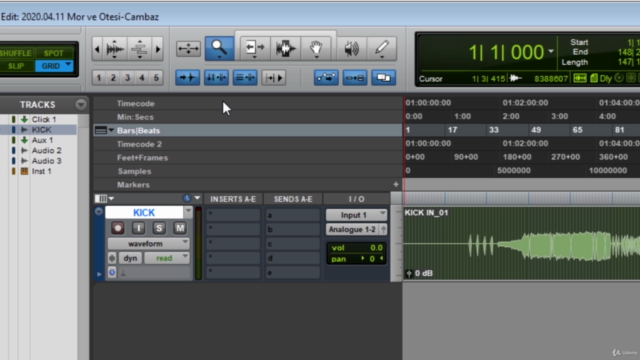
Task: Recall zoom preset 1
Action: point(99,78)
